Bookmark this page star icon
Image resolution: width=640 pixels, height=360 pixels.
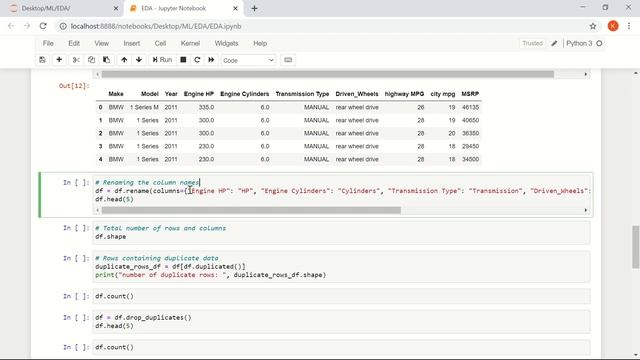click(593, 26)
